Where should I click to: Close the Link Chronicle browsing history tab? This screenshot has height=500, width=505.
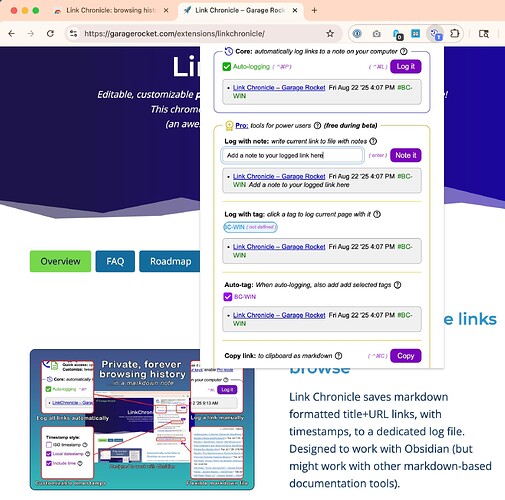166,10
